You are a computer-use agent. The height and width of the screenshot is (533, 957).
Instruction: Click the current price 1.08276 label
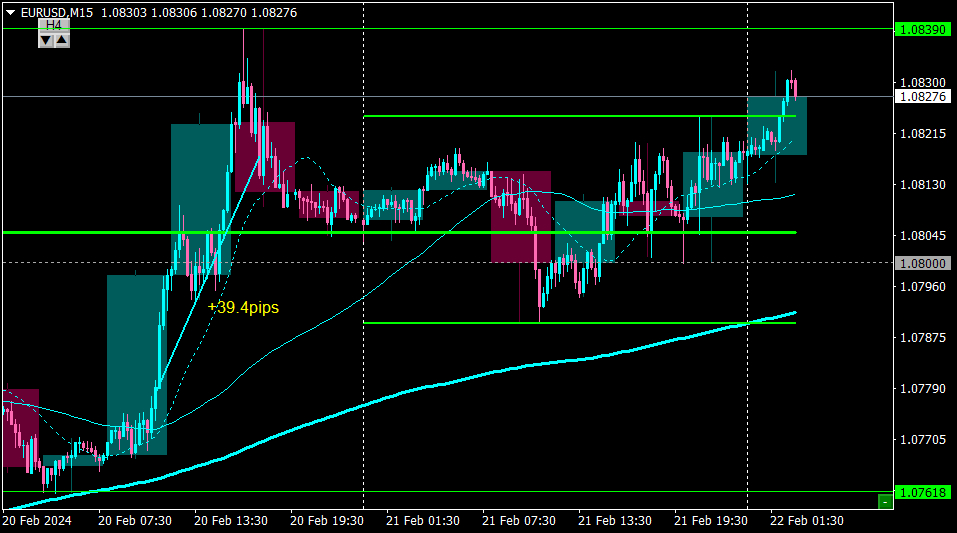click(923, 96)
